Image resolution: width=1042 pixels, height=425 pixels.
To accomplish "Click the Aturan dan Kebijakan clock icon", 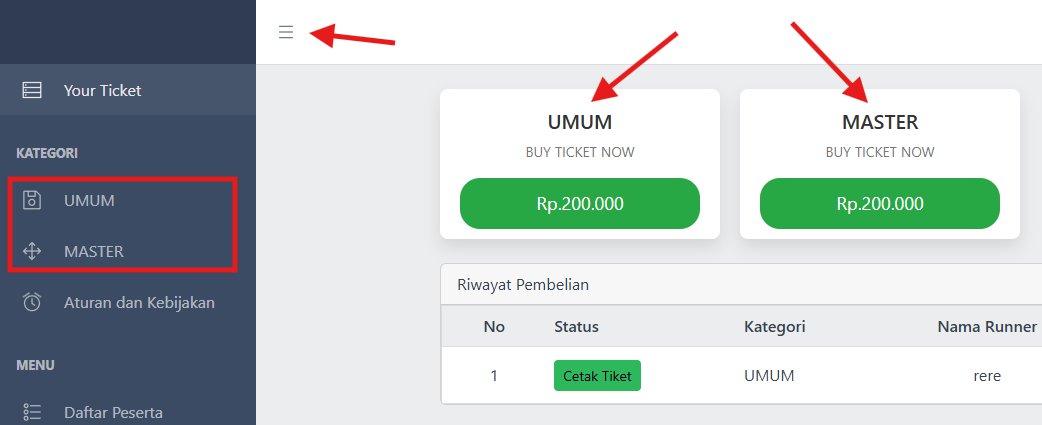I will pos(32,302).
